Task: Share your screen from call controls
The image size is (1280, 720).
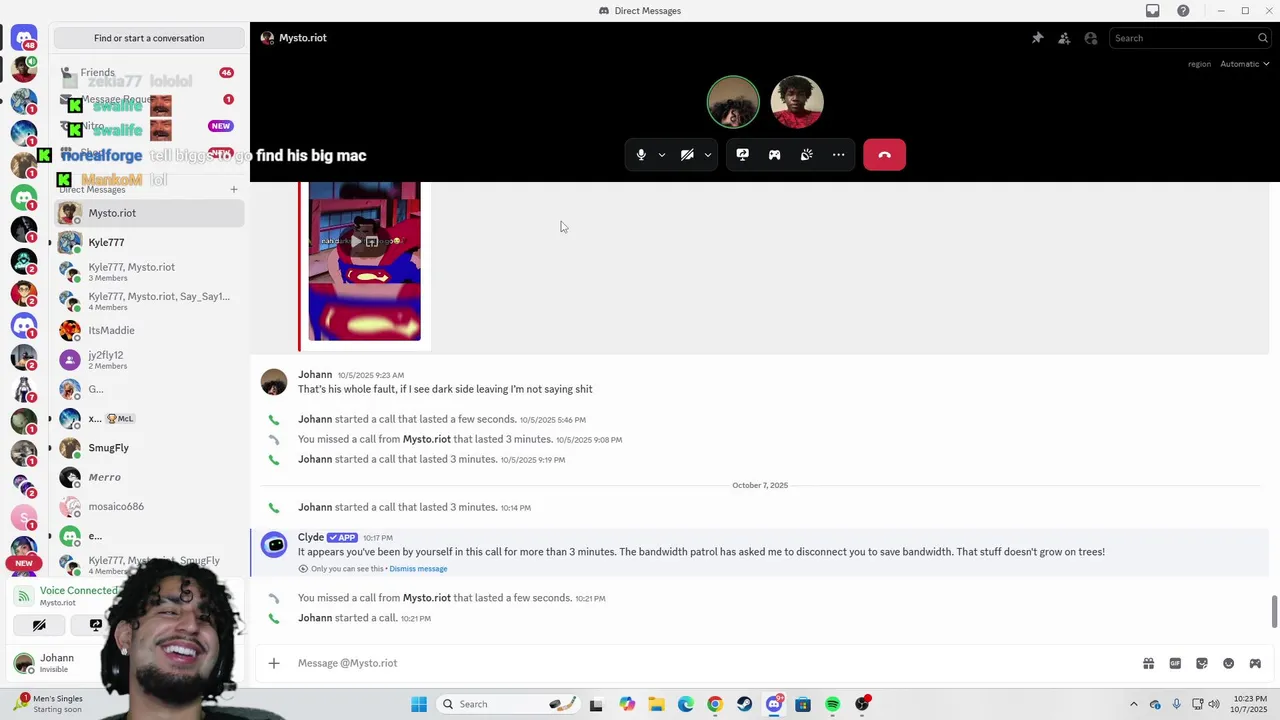Action: pyautogui.click(x=742, y=155)
